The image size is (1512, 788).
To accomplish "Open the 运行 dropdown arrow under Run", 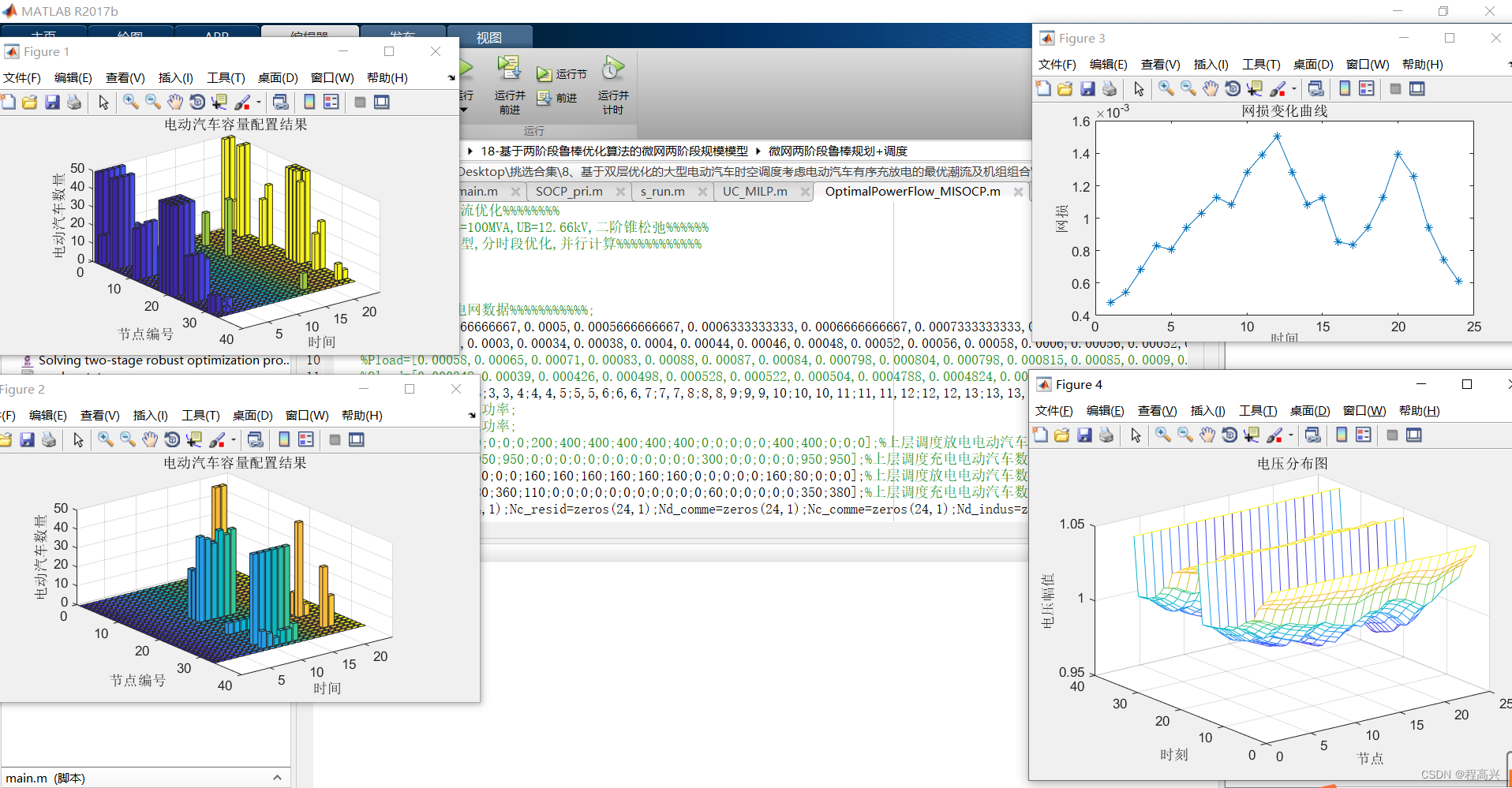I will click(x=464, y=110).
